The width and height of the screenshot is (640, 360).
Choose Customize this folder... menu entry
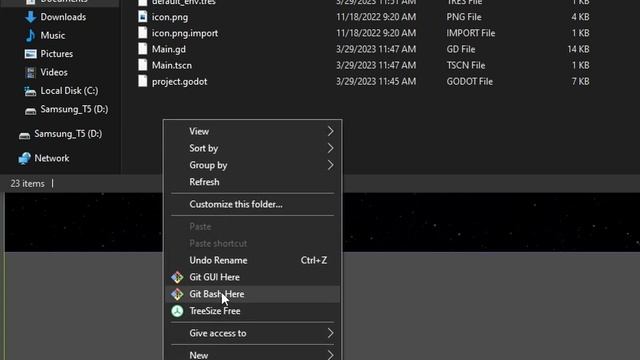(x=253, y=204)
